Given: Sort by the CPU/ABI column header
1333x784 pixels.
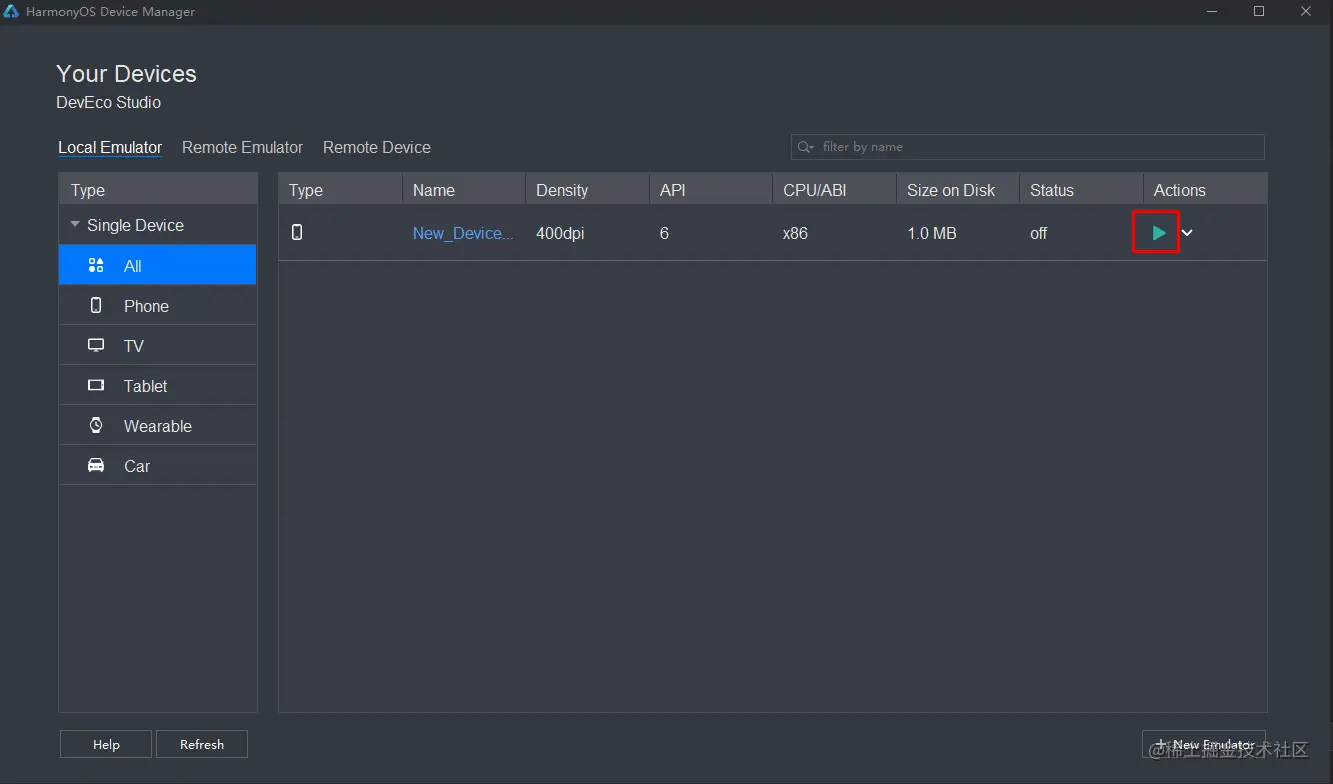Looking at the screenshot, I should 834,190.
